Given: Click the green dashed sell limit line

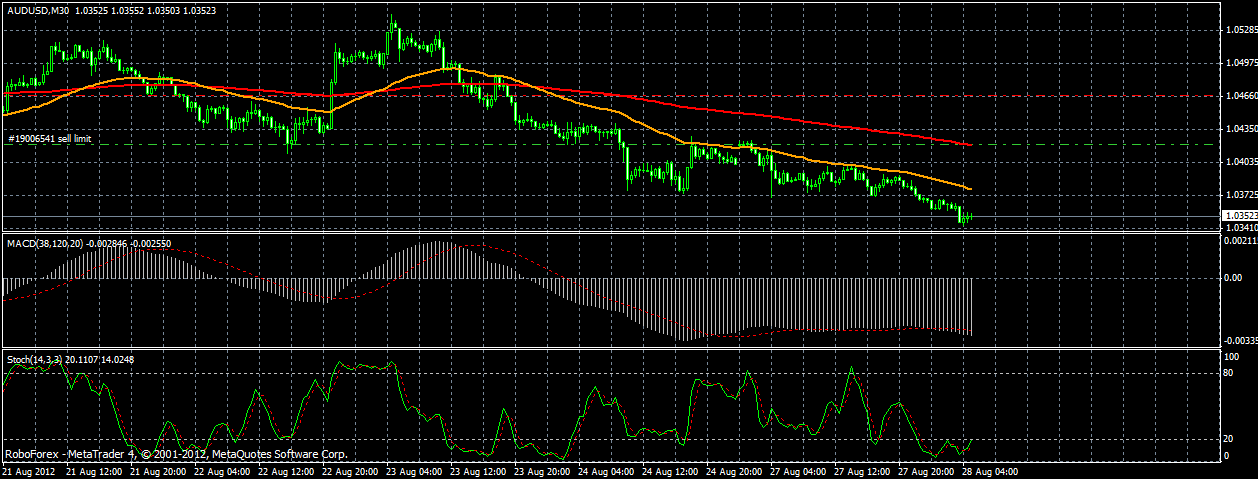Looking at the screenshot, I should [x=610, y=145].
